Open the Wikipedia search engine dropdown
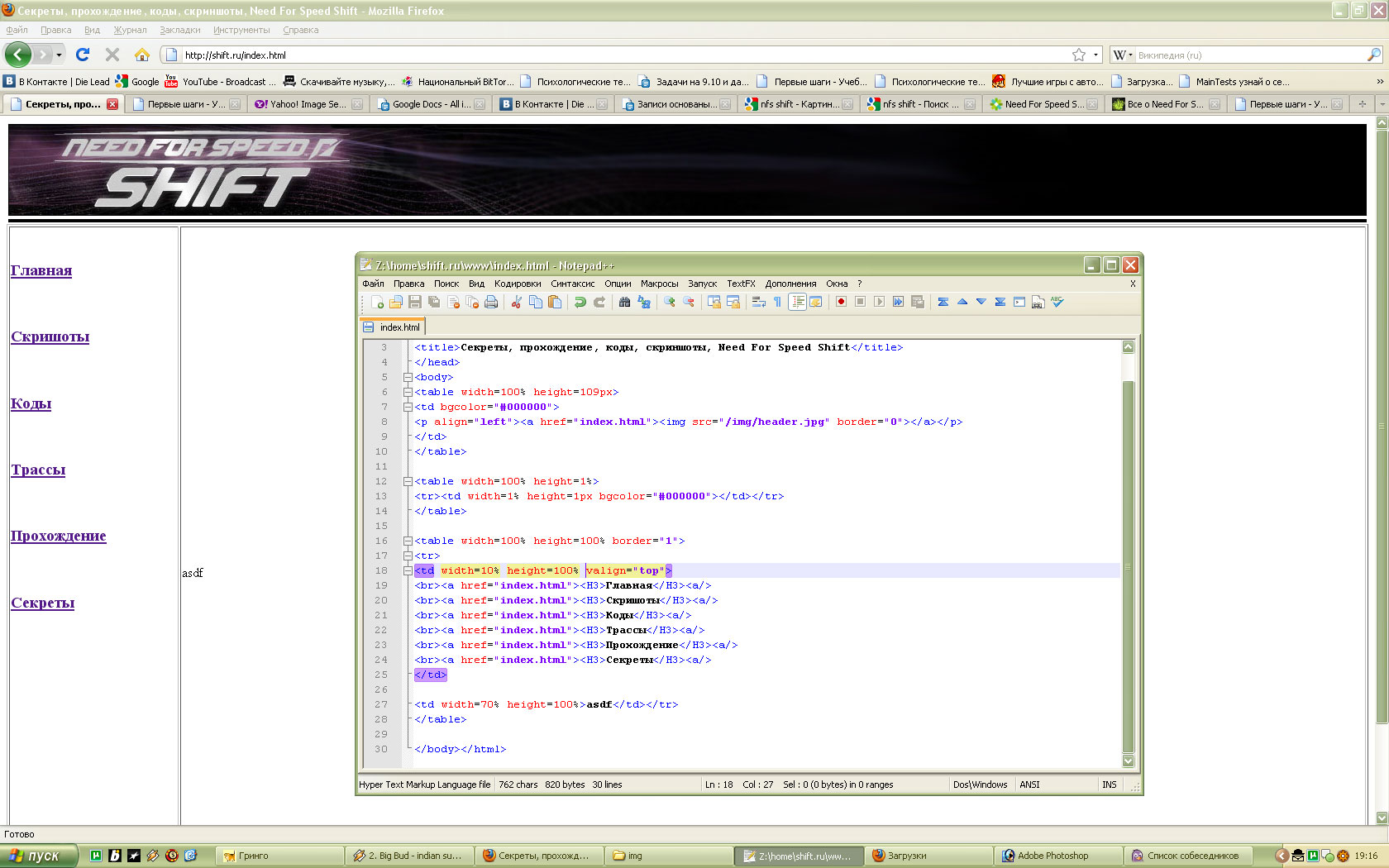Screen dimensions: 1389x868 tap(1122, 55)
